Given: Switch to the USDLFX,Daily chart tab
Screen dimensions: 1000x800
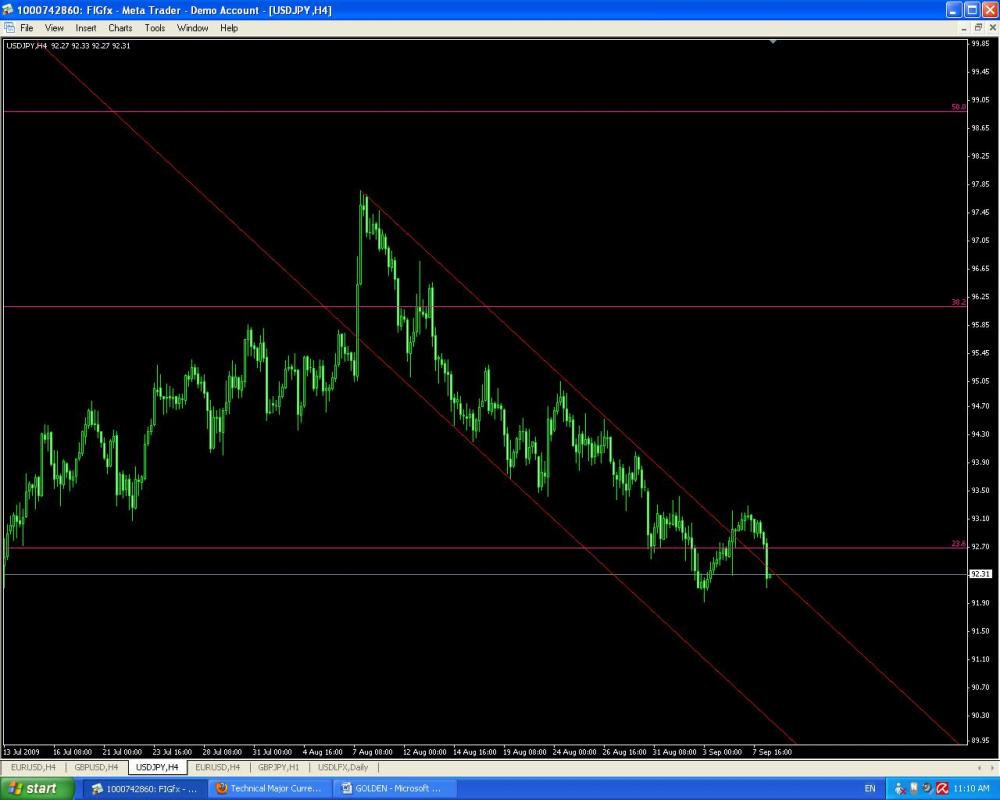Looking at the screenshot, I should [343, 767].
